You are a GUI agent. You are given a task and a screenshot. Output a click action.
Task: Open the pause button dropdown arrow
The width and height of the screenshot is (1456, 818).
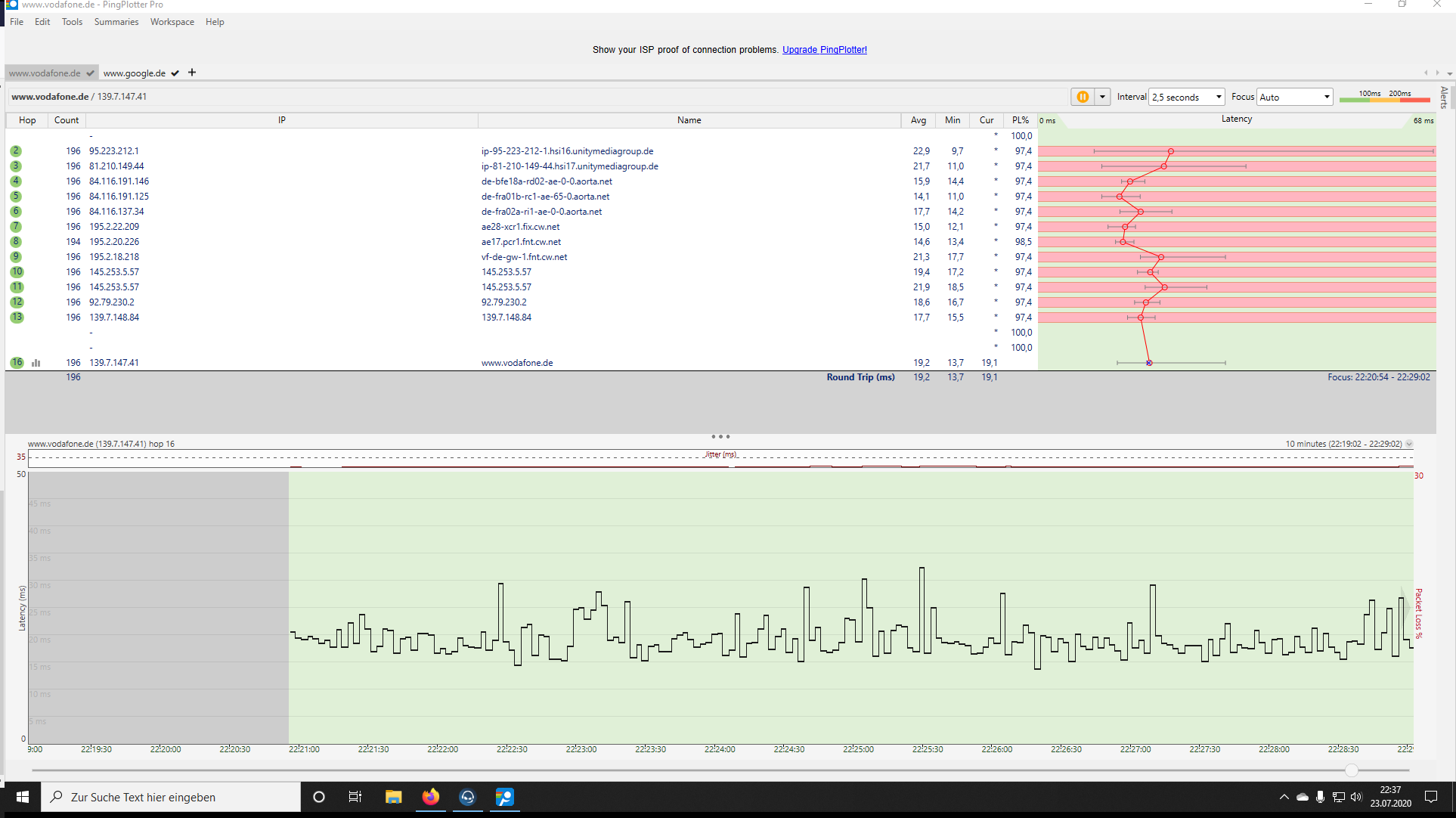click(x=1102, y=97)
